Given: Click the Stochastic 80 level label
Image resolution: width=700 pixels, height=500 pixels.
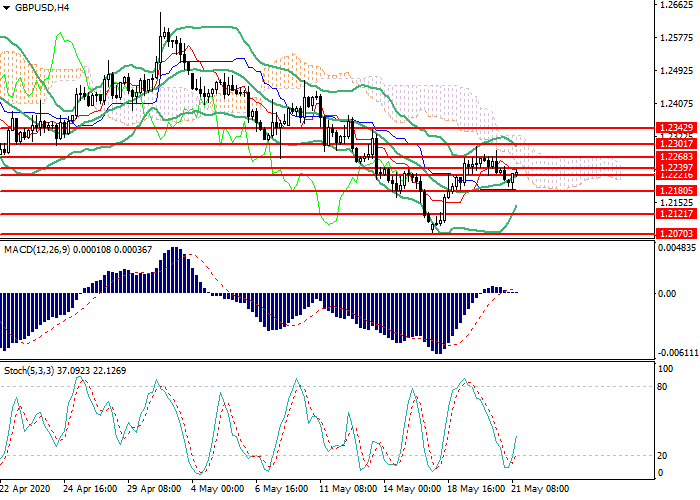Looking at the screenshot, I should (662, 386).
